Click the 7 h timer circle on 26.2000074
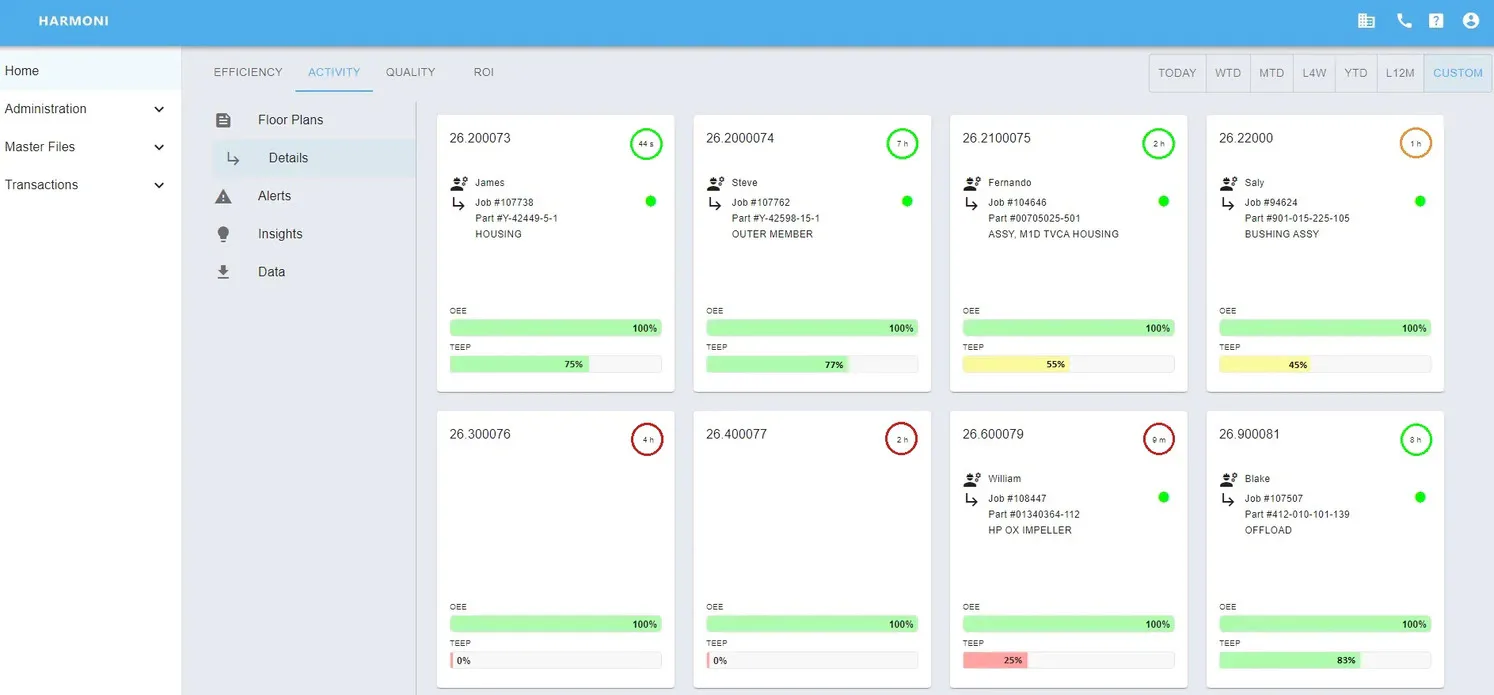 click(x=902, y=144)
